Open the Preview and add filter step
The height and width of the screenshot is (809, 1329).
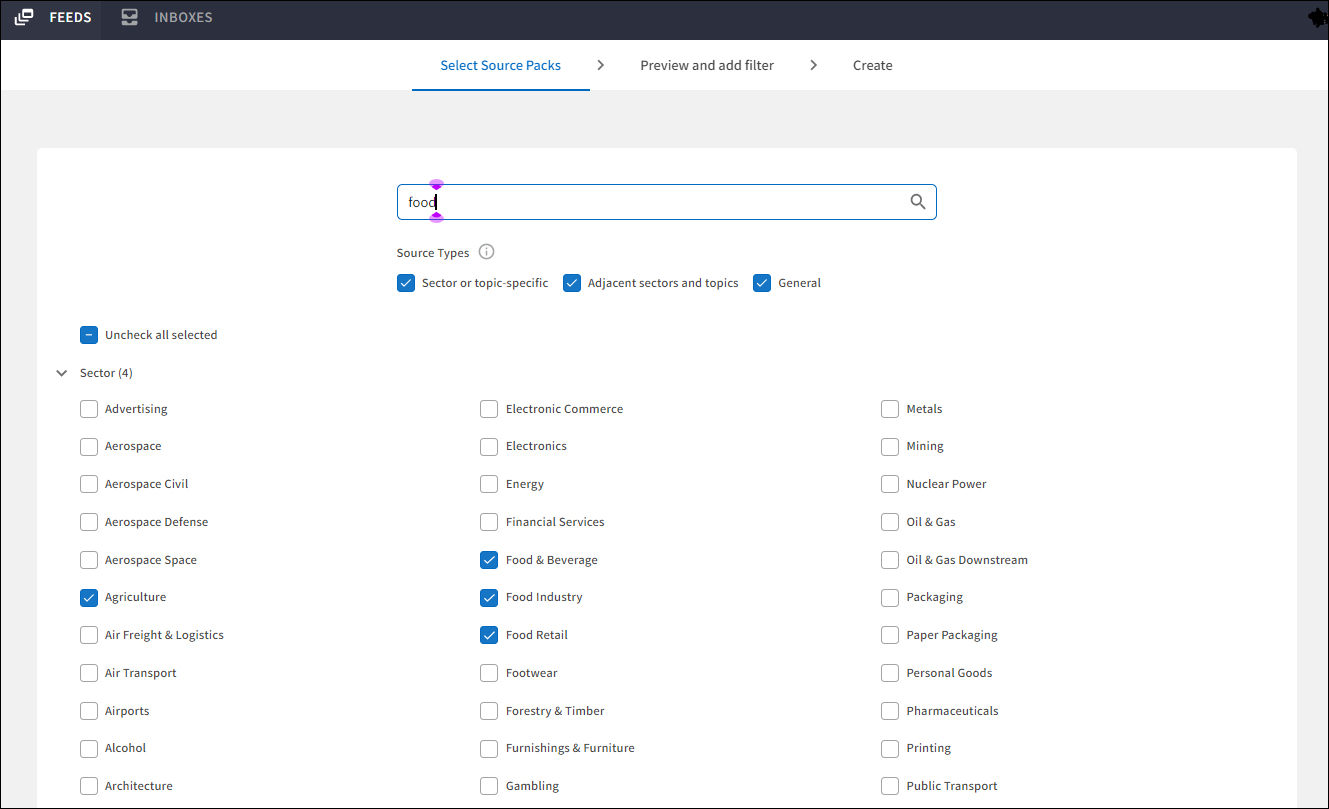[707, 65]
